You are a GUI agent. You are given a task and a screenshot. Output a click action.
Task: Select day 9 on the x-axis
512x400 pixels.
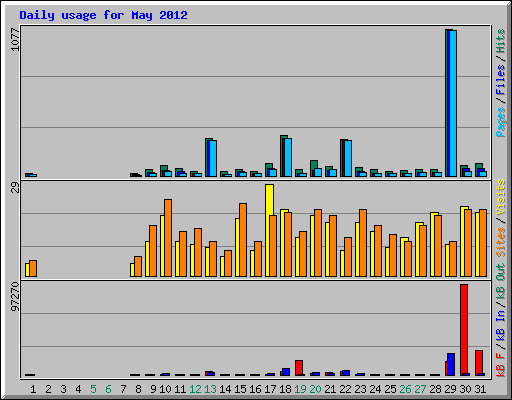(153, 389)
